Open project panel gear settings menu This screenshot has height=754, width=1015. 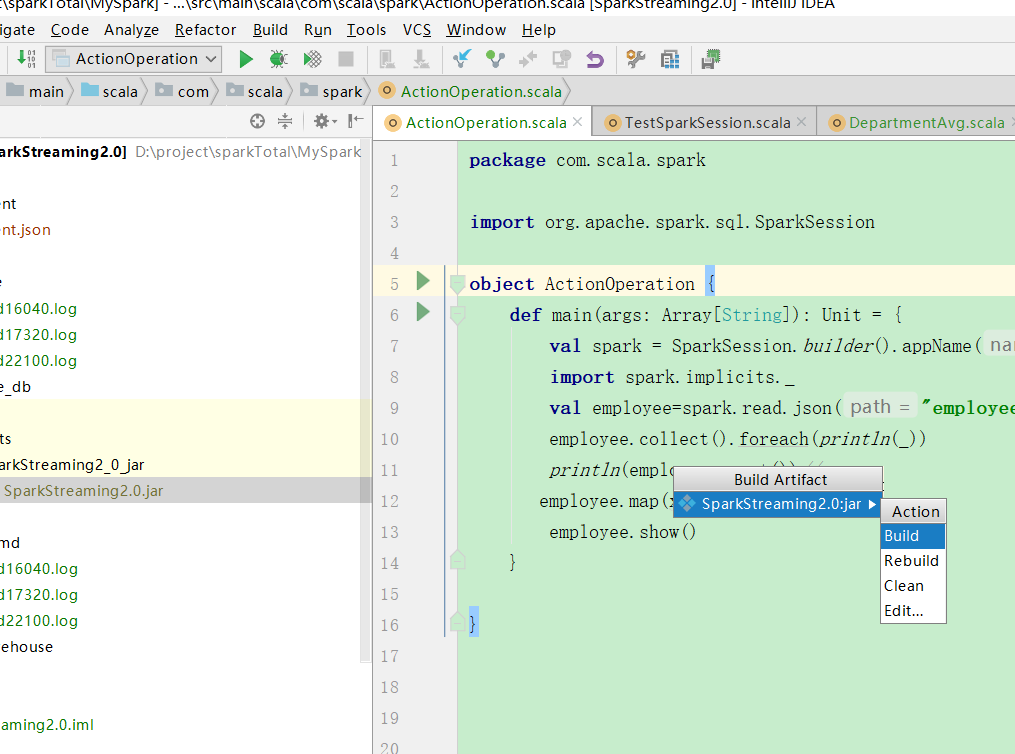pyautogui.click(x=325, y=121)
